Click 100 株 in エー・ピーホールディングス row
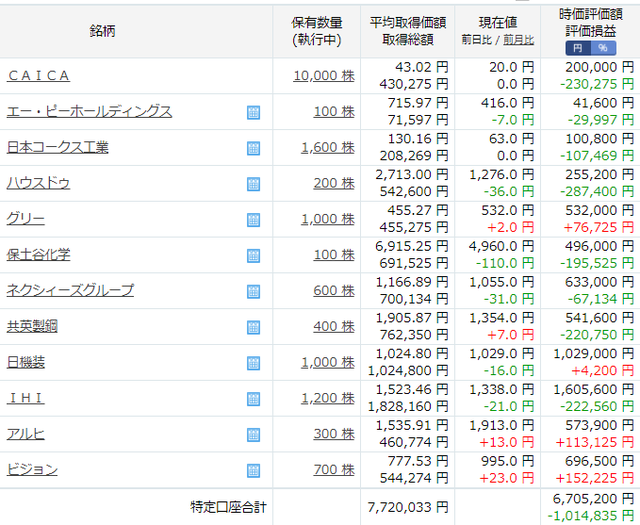 click(x=334, y=111)
